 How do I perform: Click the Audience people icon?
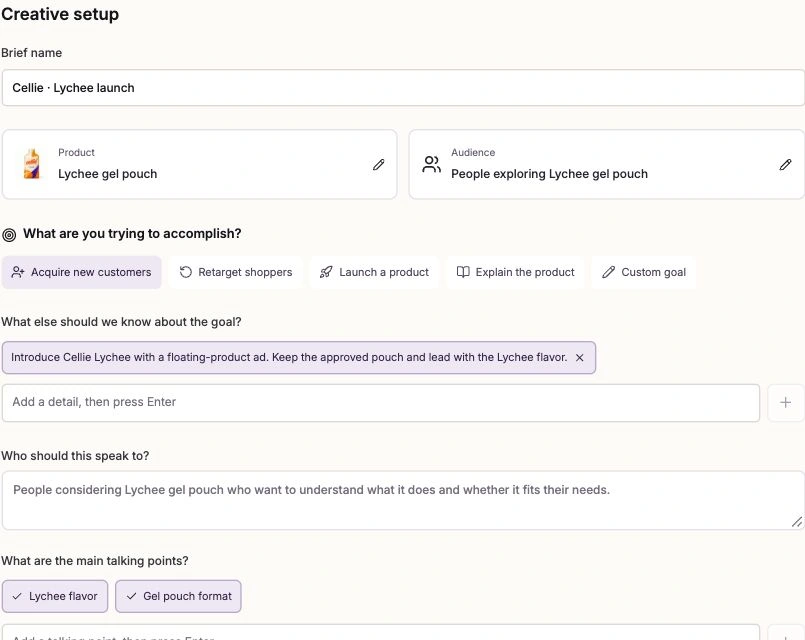431,164
